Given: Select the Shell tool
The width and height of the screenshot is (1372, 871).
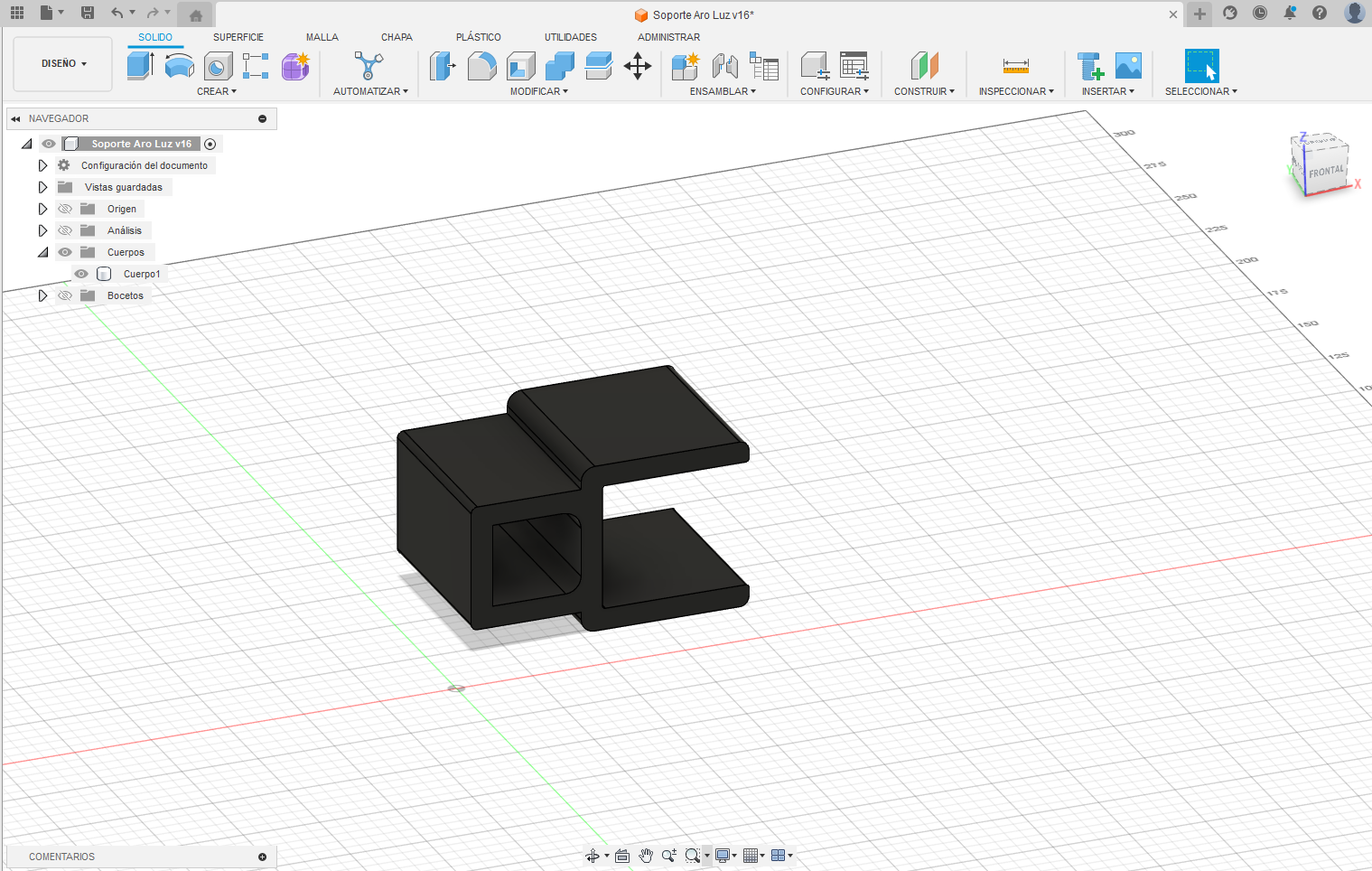Looking at the screenshot, I should [x=520, y=65].
